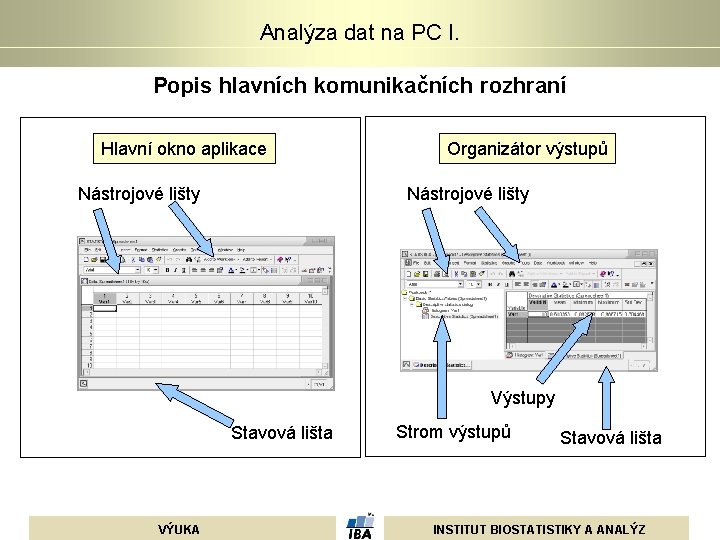The height and width of the screenshot is (540, 720).
Task: Open font size dropdown in main application window
Action: (x=155, y=270)
